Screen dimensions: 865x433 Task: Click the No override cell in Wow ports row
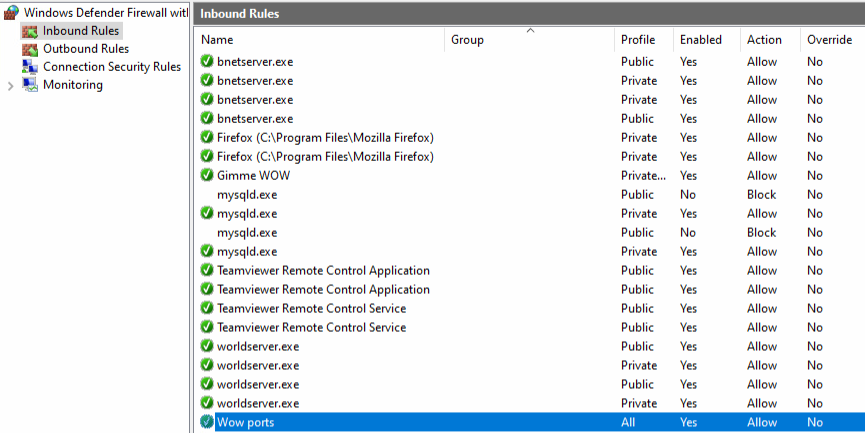pyautogui.click(x=815, y=423)
